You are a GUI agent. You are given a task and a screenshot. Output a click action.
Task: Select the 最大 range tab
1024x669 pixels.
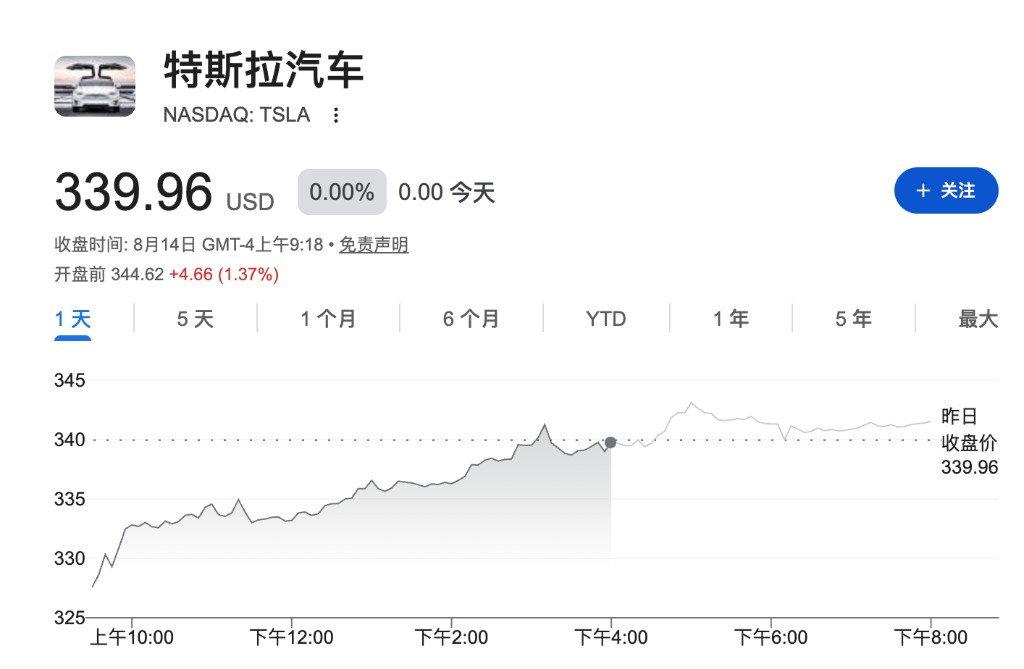click(x=978, y=319)
